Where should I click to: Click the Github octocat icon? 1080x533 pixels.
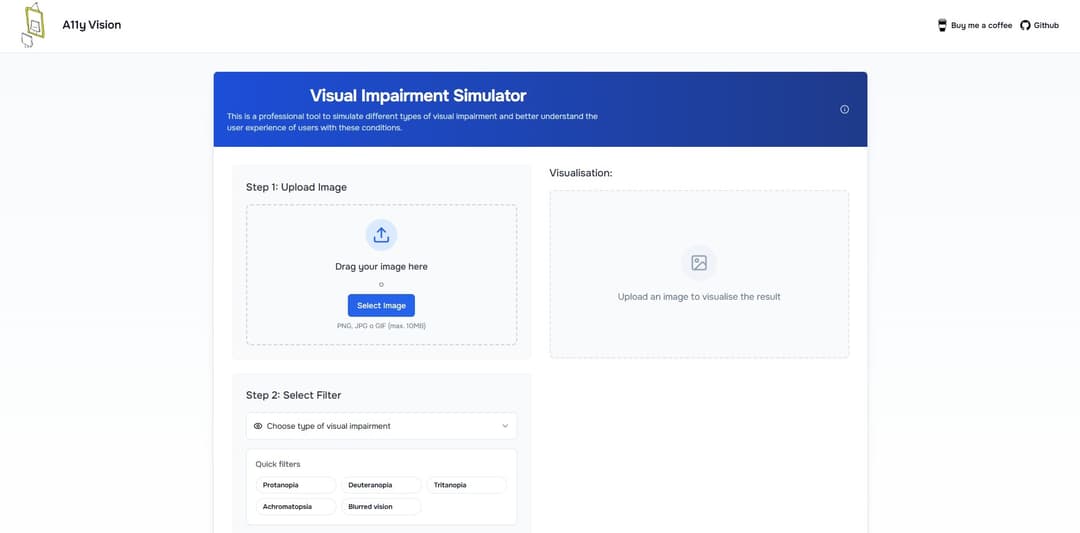(x=1025, y=25)
